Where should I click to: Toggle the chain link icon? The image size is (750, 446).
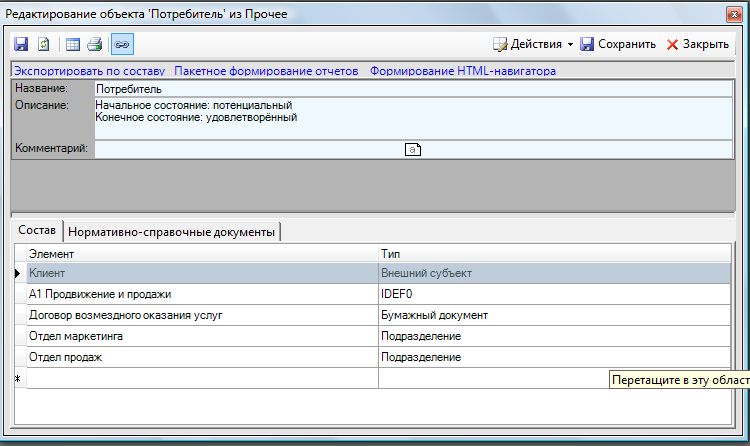pyautogui.click(x=122, y=44)
